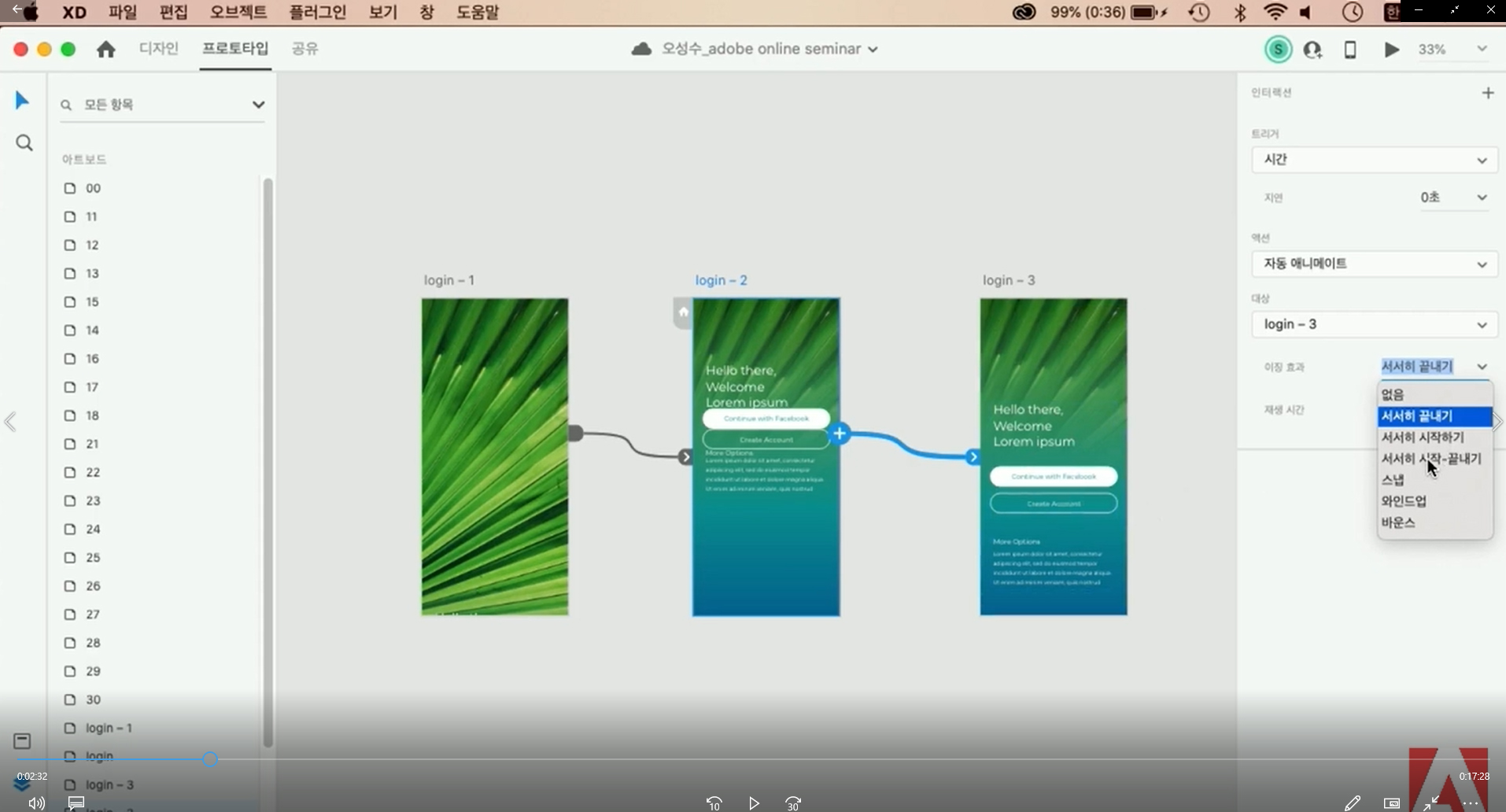Open the 파일 menu
1506x812 pixels.
click(123, 13)
